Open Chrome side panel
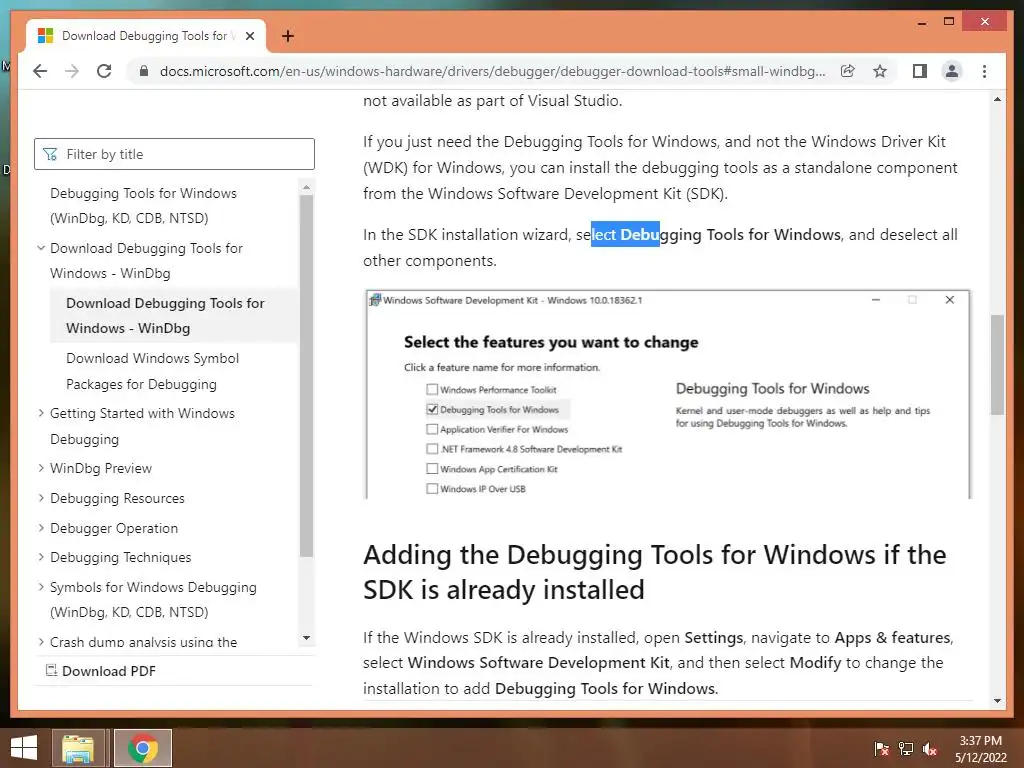 [920, 71]
